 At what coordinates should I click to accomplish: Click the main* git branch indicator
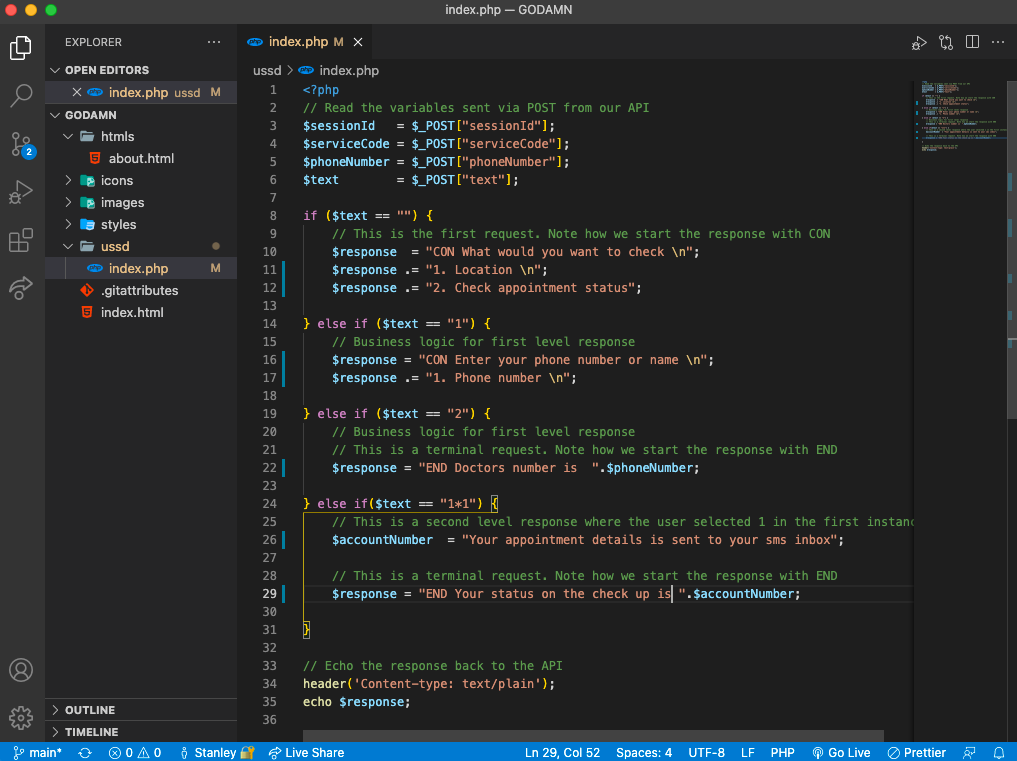(38, 752)
